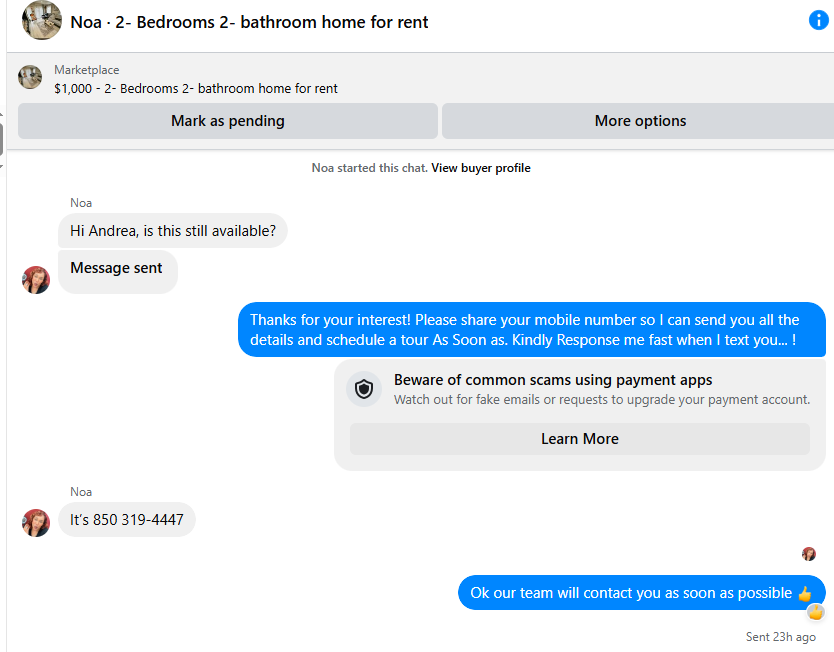
Task: Click Noa's avatar beside Message sent
Action: pos(36,280)
